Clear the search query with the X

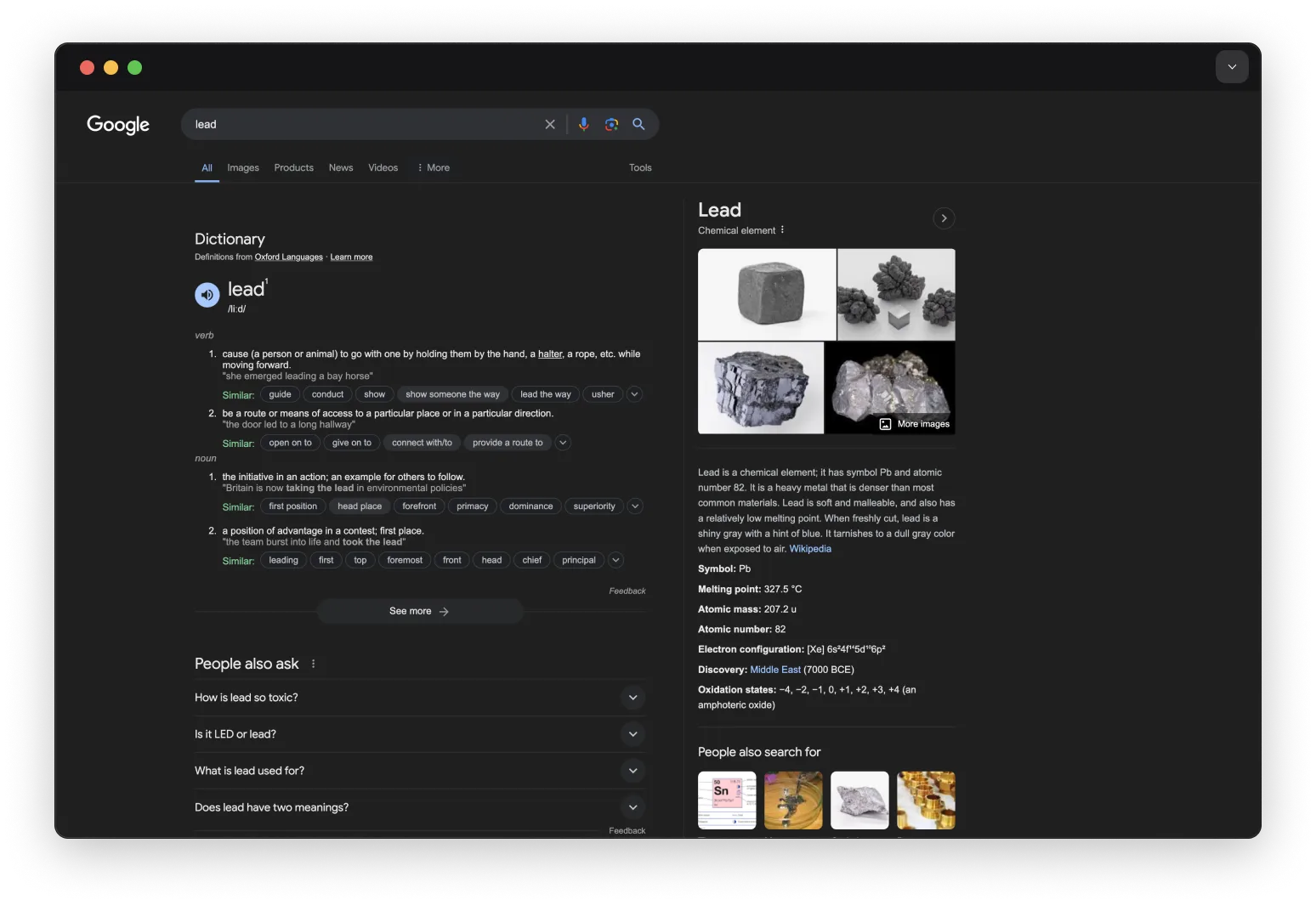pyautogui.click(x=550, y=124)
